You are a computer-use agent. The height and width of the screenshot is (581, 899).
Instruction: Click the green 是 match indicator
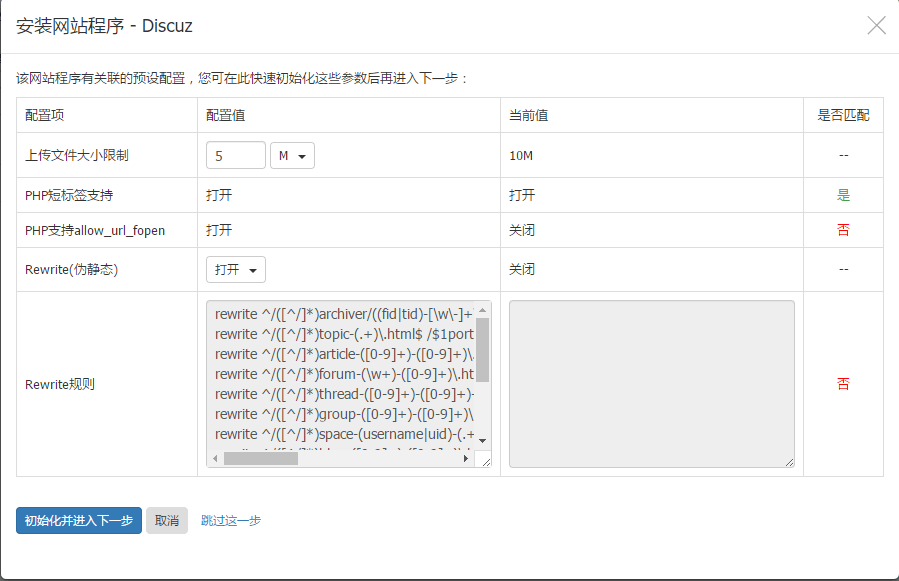[x=843, y=195]
